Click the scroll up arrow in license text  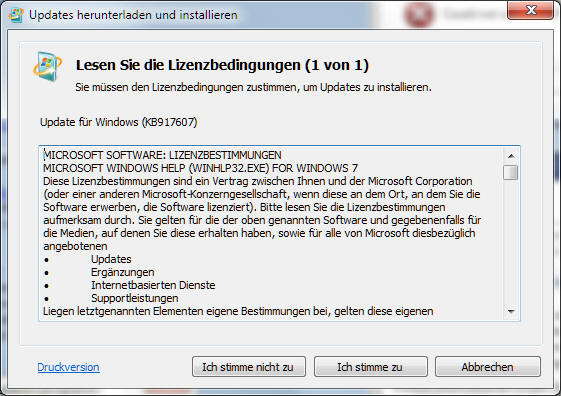(x=511, y=156)
